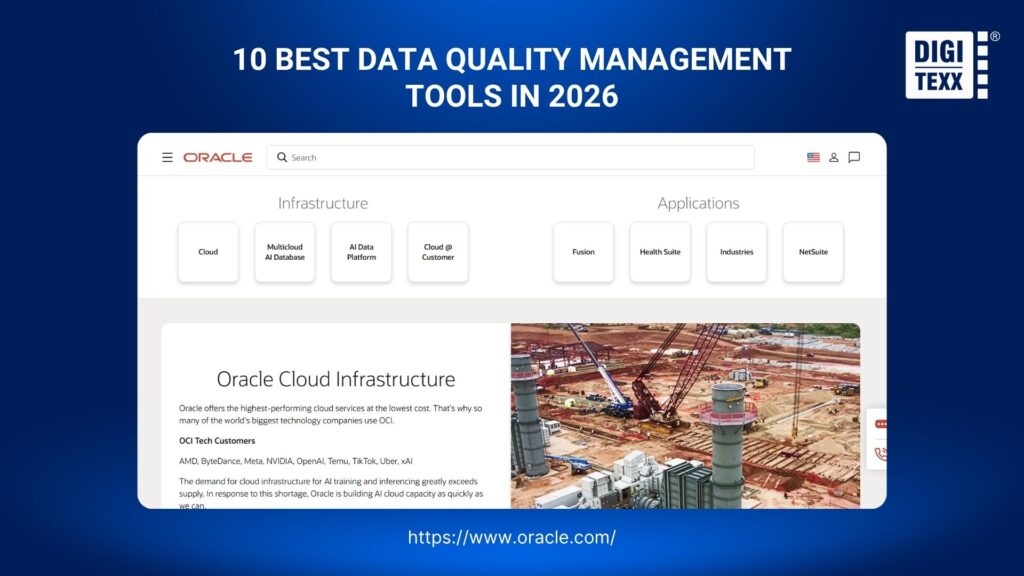Click the OCI Tech Customers subheading
The image size is (1024, 576).
[217, 441]
